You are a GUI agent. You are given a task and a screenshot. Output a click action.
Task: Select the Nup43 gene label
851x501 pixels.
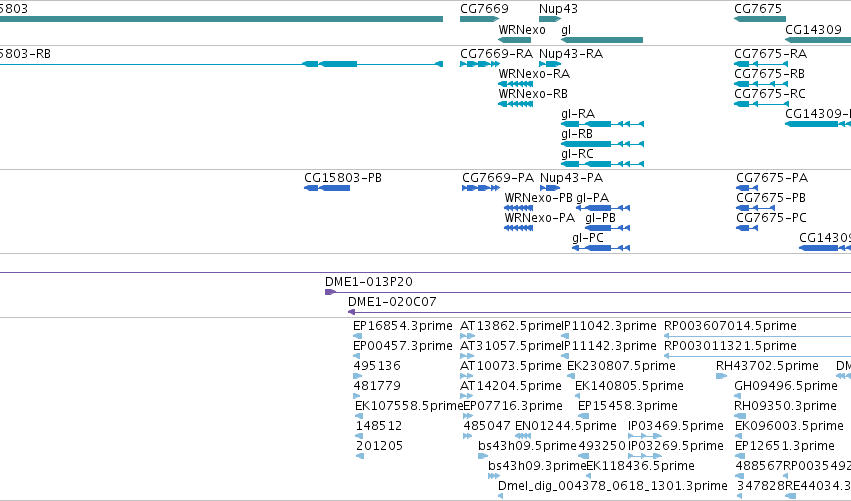[x=558, y=9]
